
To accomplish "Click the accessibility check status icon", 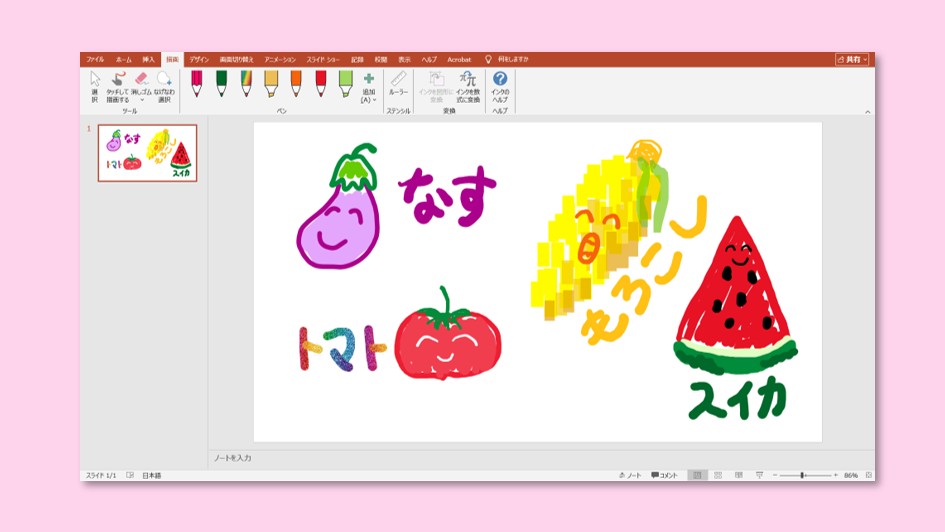I will [130, 475].
